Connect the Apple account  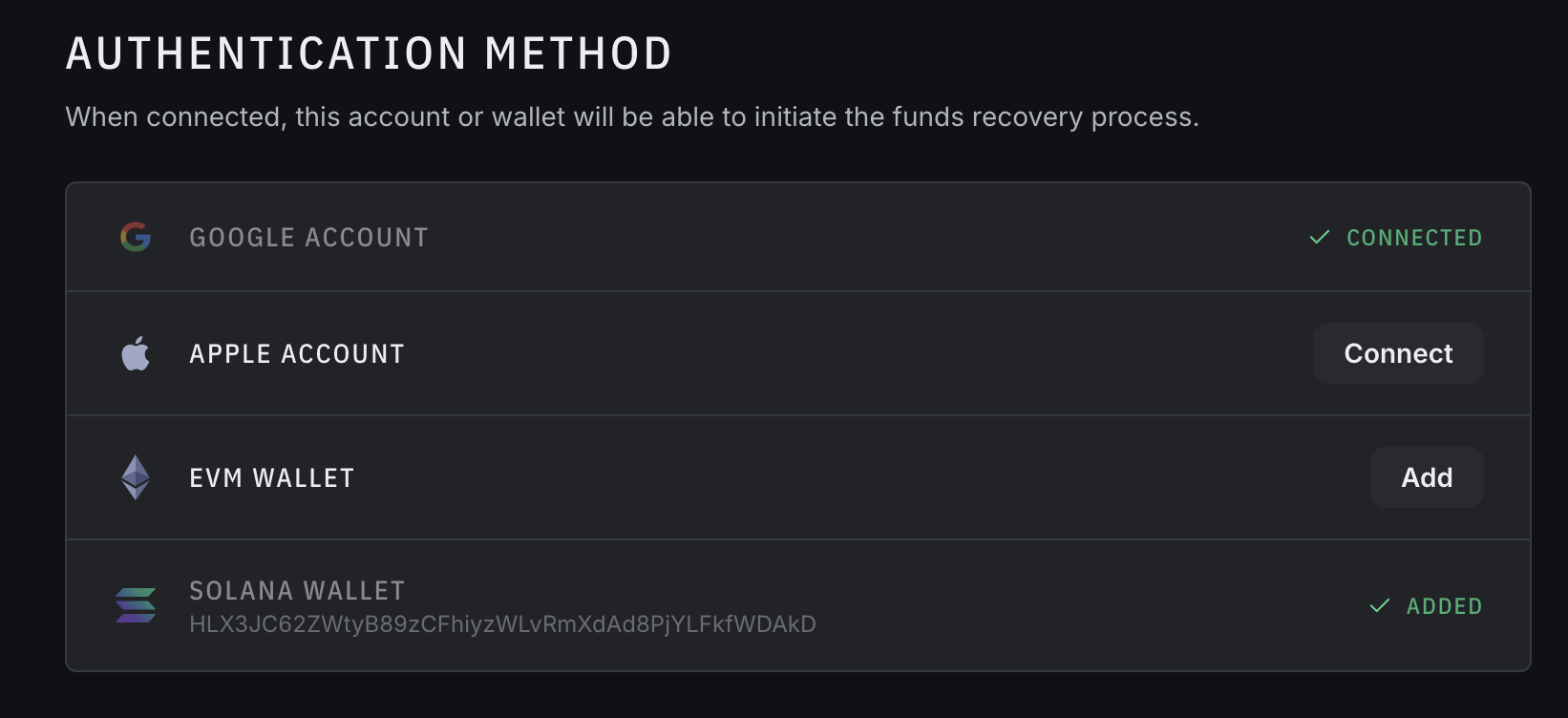pyautogui.click(x=1397, y=353)
